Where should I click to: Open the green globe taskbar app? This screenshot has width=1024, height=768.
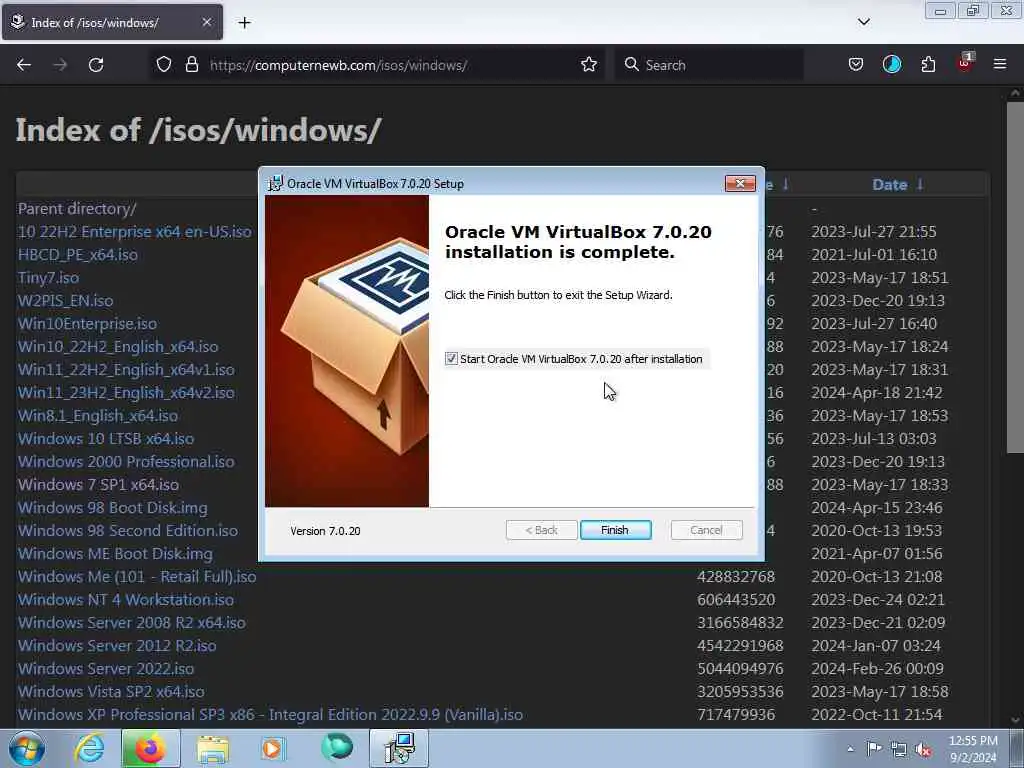[x=337, y=748]
